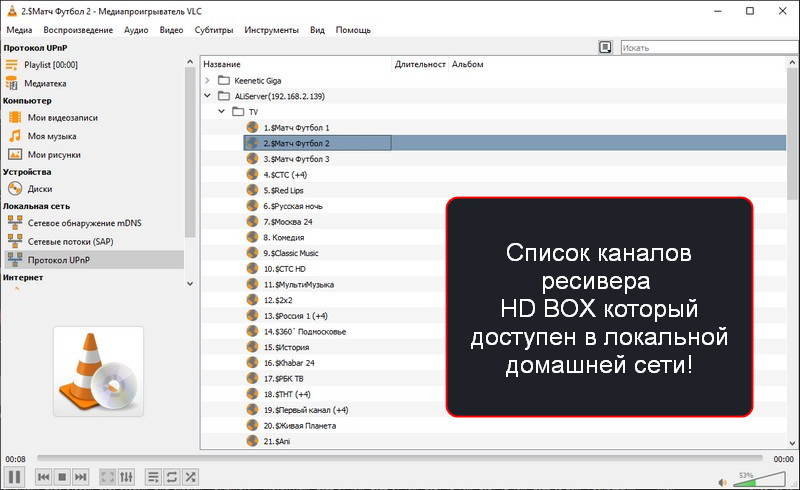Image resolution: width=800 pixels, height=490 pixels.
Task: Change playlist view mode icon near search
Action: (x=605, y=47)
